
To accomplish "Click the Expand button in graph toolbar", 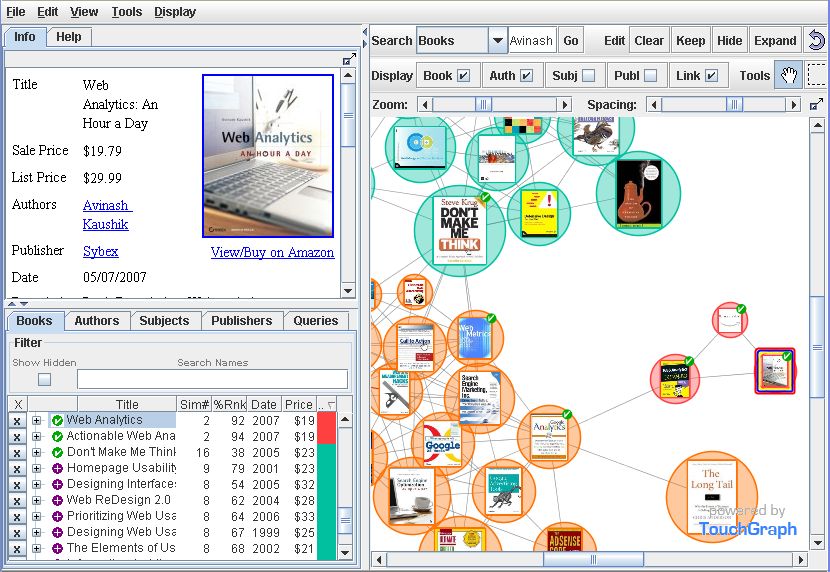I will (775, 40).
